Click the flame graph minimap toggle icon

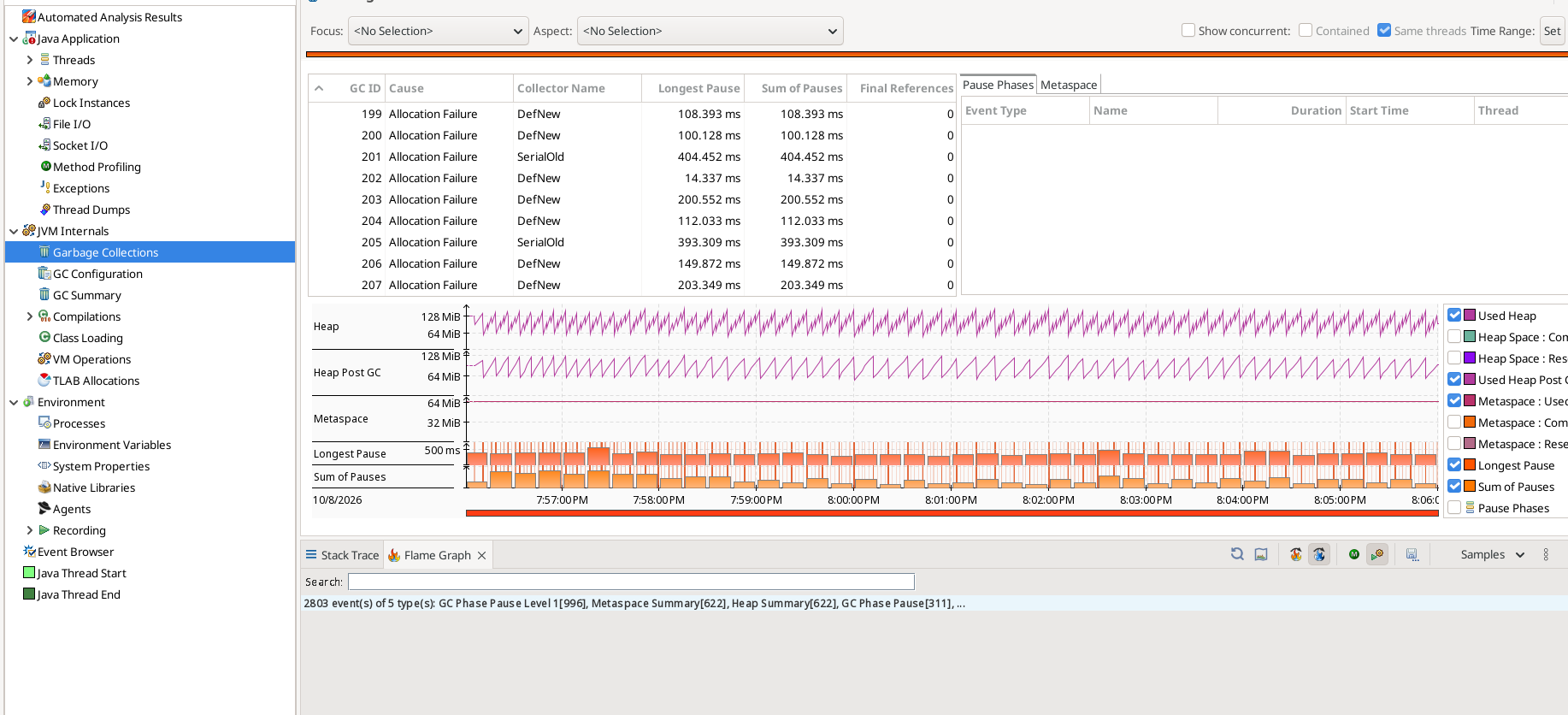point(1261,554)
